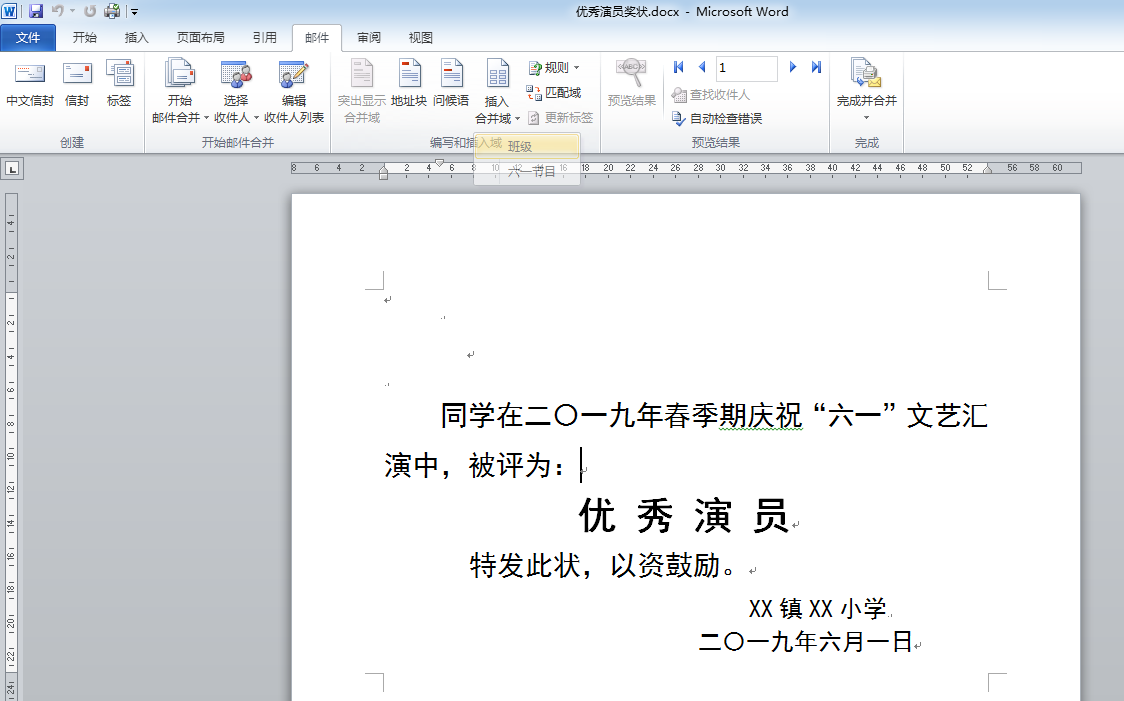1124x701 pixels.
Task: Click the 问候语 icon
Action: click(x=451, y=82)
